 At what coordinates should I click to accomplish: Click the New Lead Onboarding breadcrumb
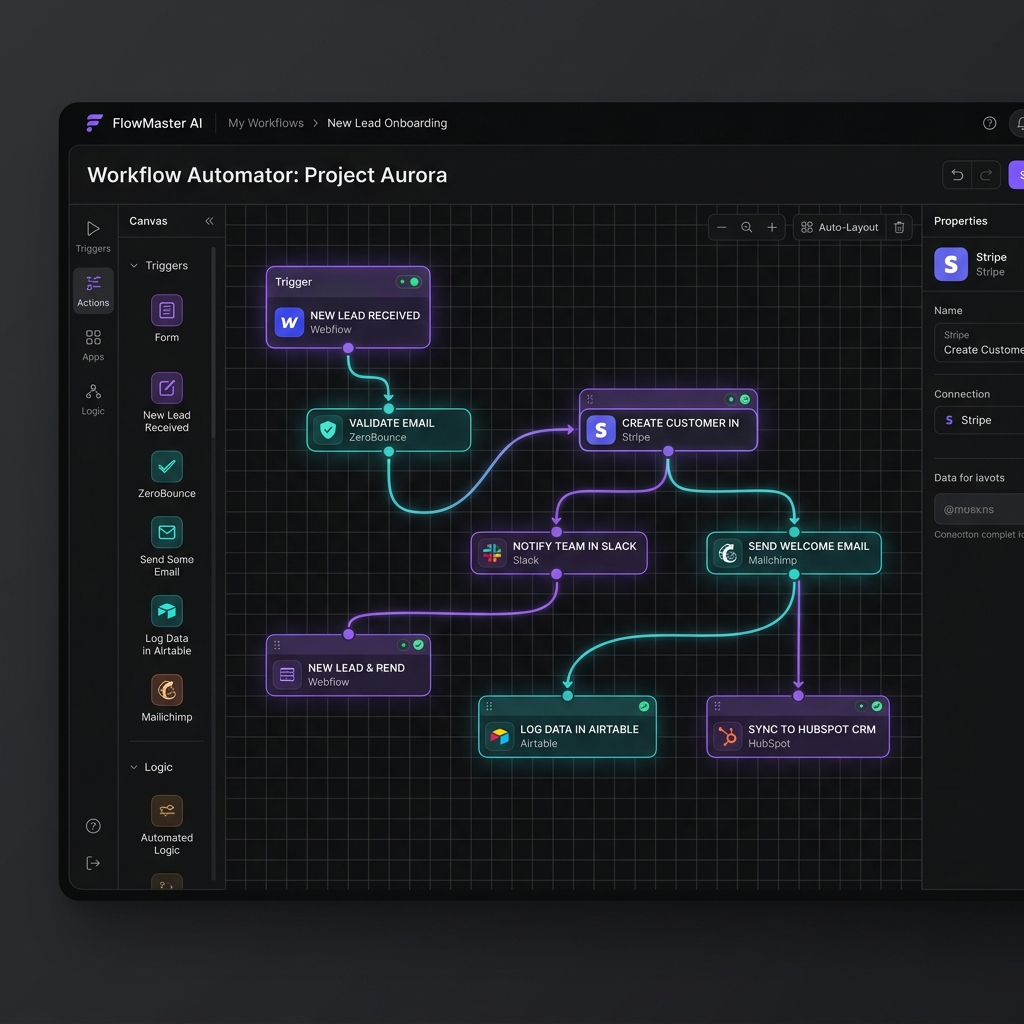(387, 123)
